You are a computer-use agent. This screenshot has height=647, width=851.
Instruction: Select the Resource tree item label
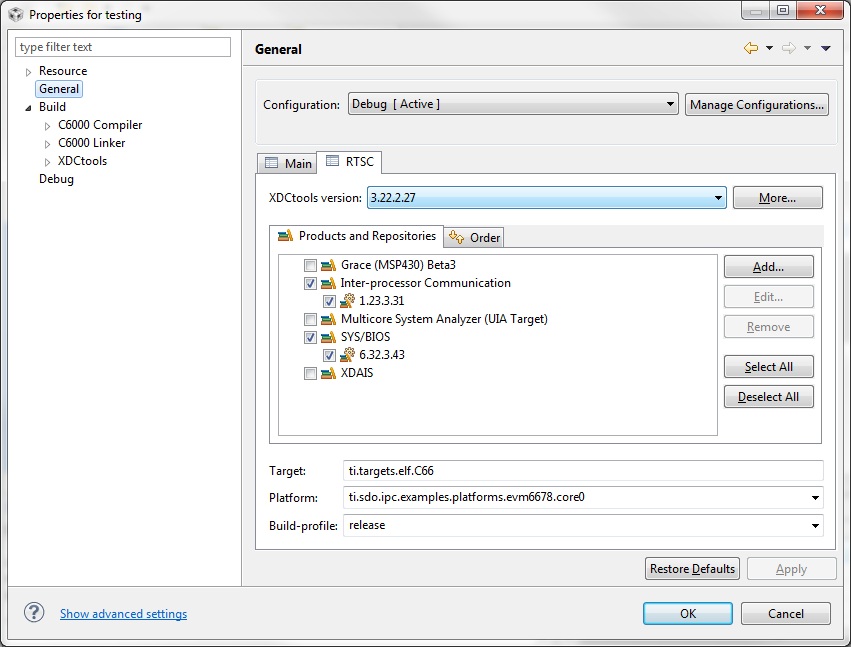click(x=63, y=71)
